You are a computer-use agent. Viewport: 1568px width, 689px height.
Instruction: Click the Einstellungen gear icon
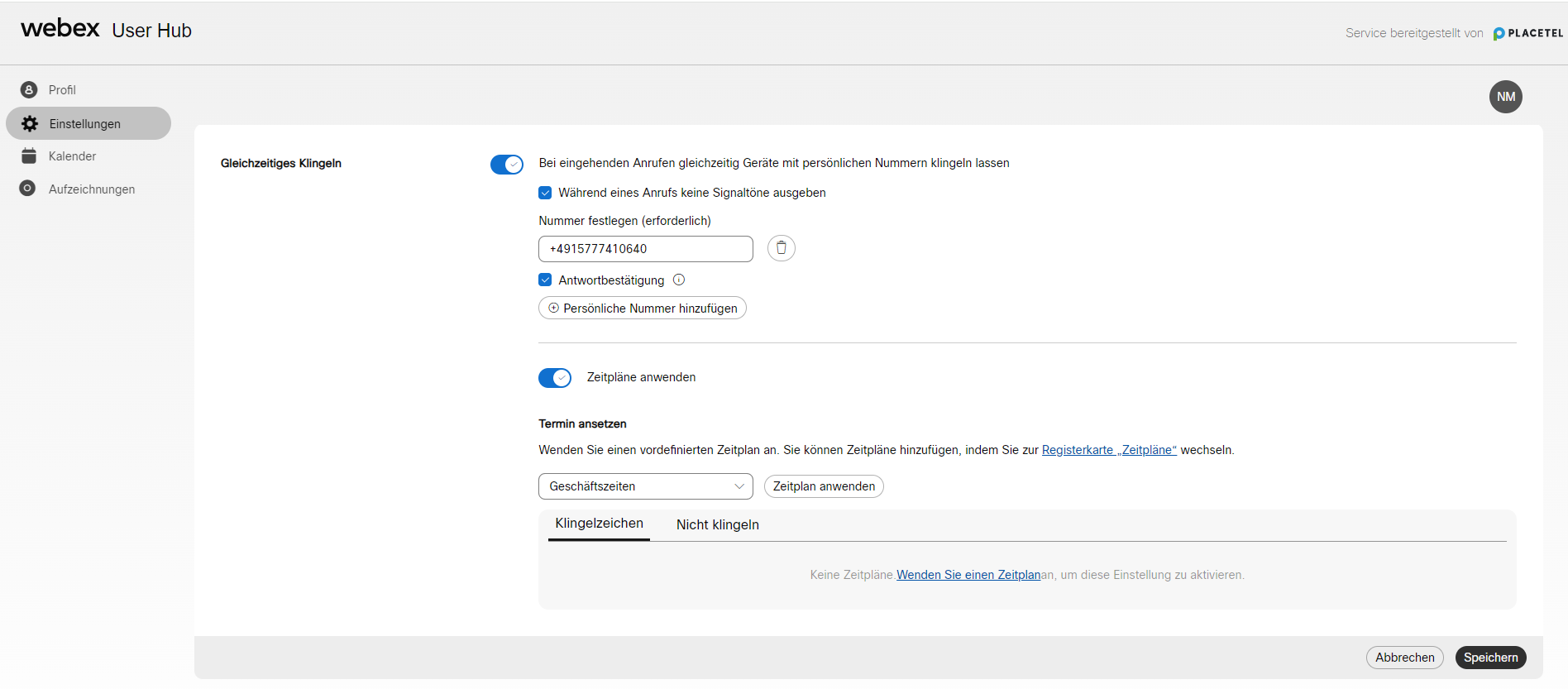[30, 124]
